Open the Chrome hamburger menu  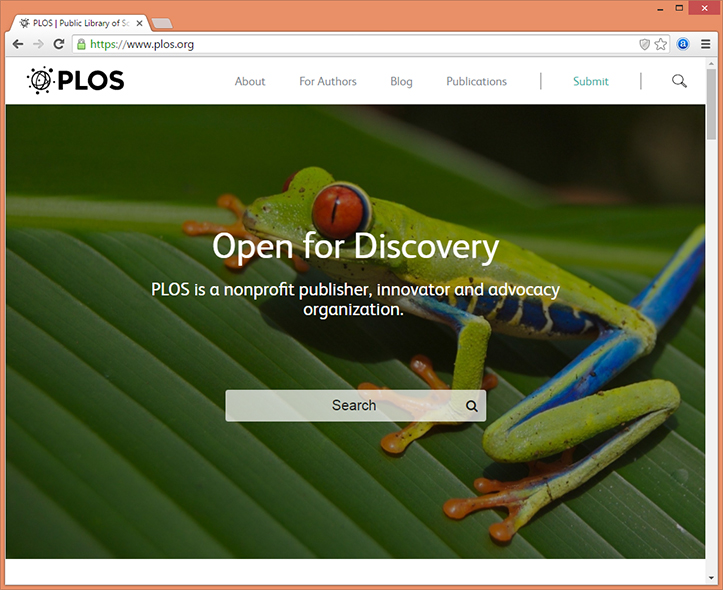[705, 44]
